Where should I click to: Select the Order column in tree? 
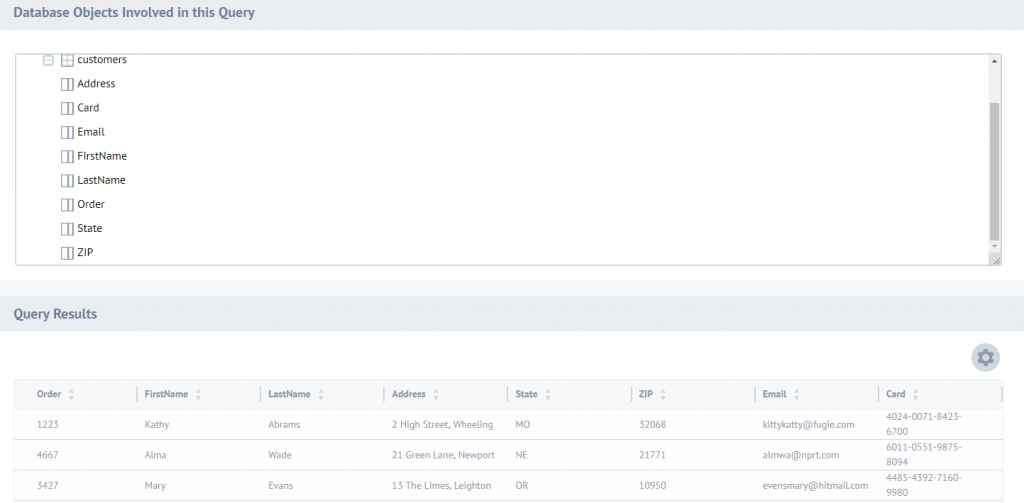[91, 205]
